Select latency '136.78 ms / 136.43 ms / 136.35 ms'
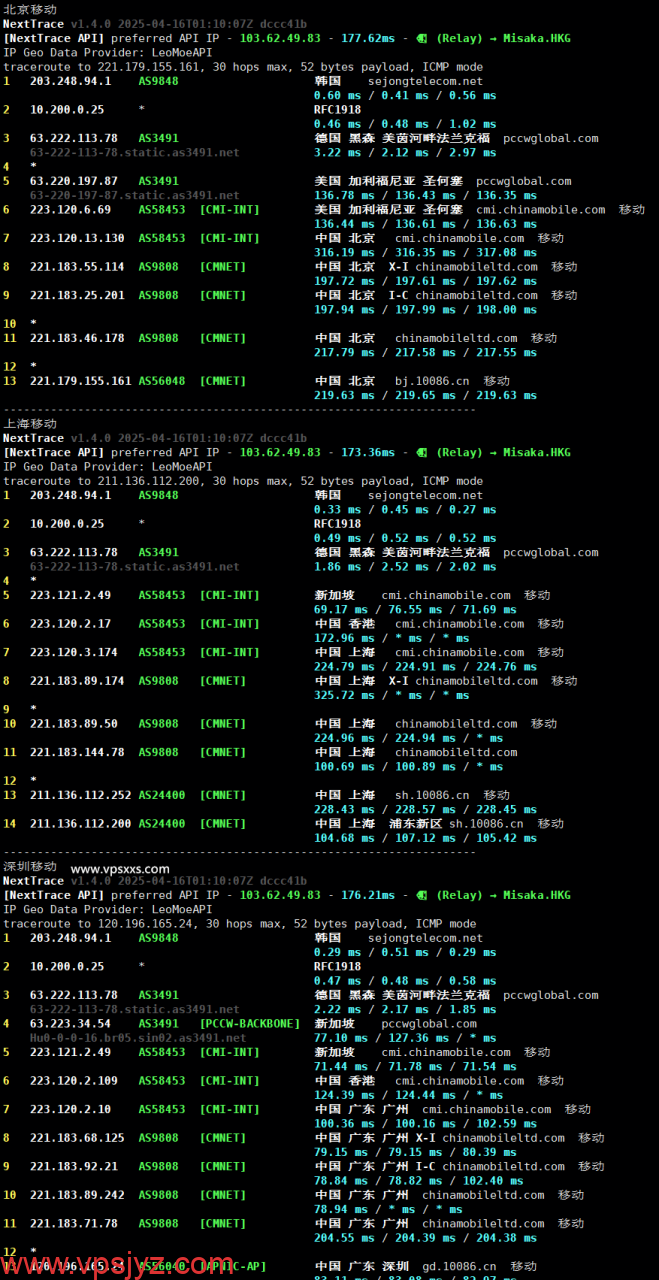Image resolution: width=659 pixels, height=1280 pixels. (425, 195)
